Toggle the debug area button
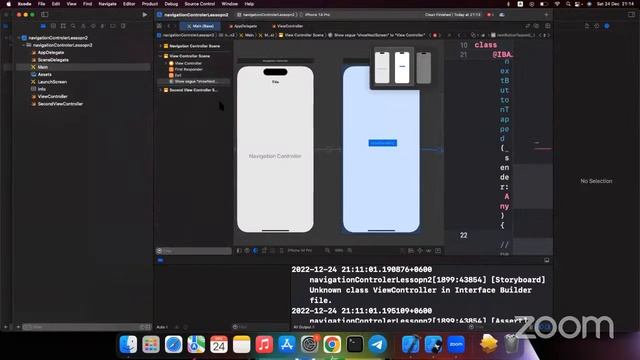640x360 pixels. 547,260
